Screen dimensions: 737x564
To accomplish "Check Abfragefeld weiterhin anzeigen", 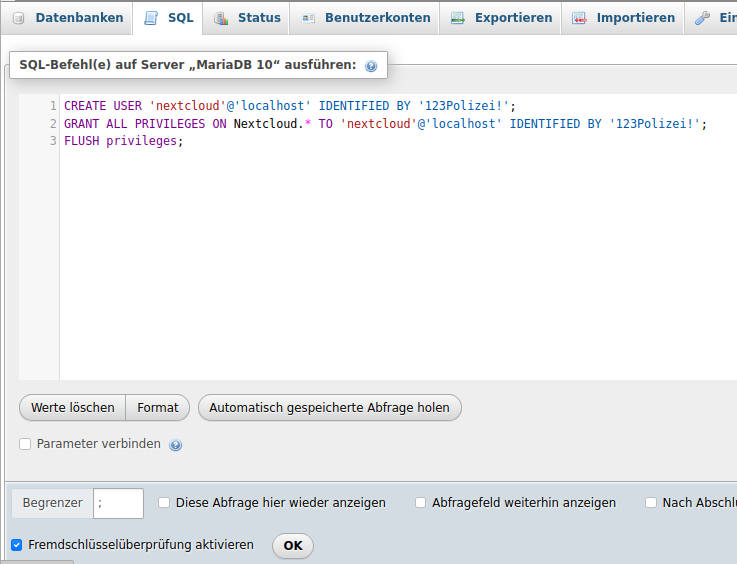I will (421, 503).
